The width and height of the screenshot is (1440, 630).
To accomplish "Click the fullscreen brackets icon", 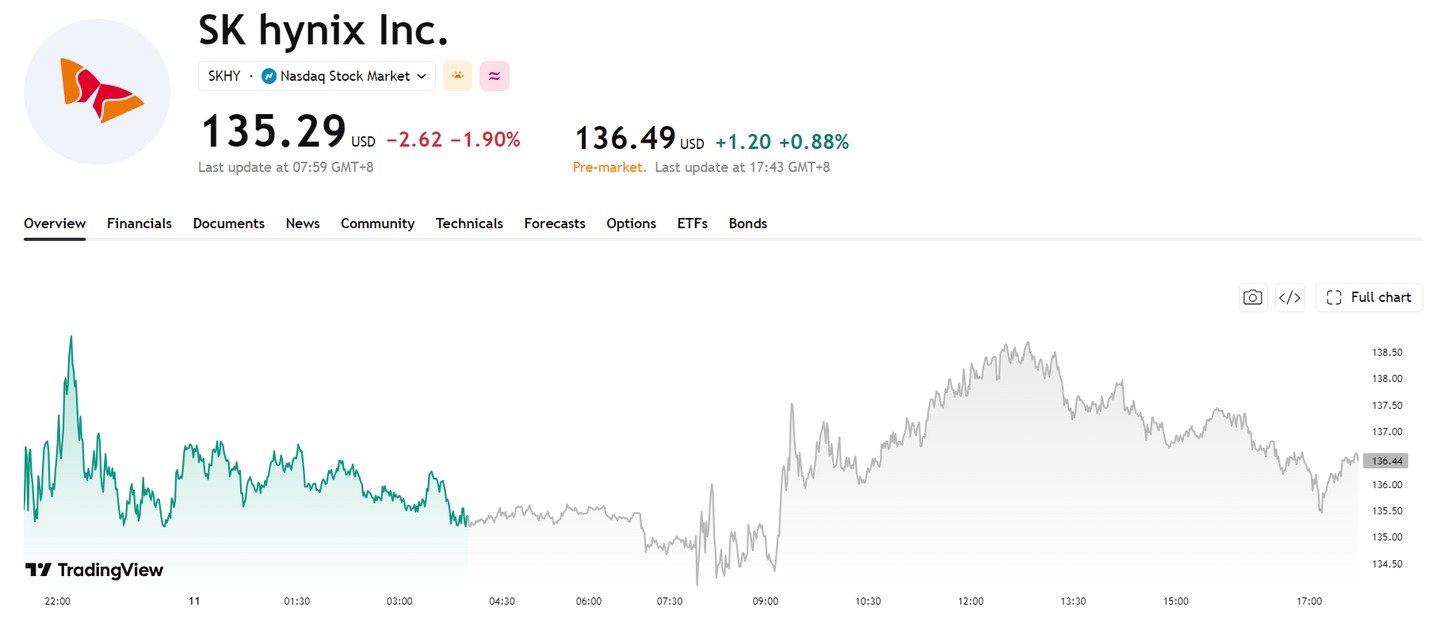I will click(1333, 297).
